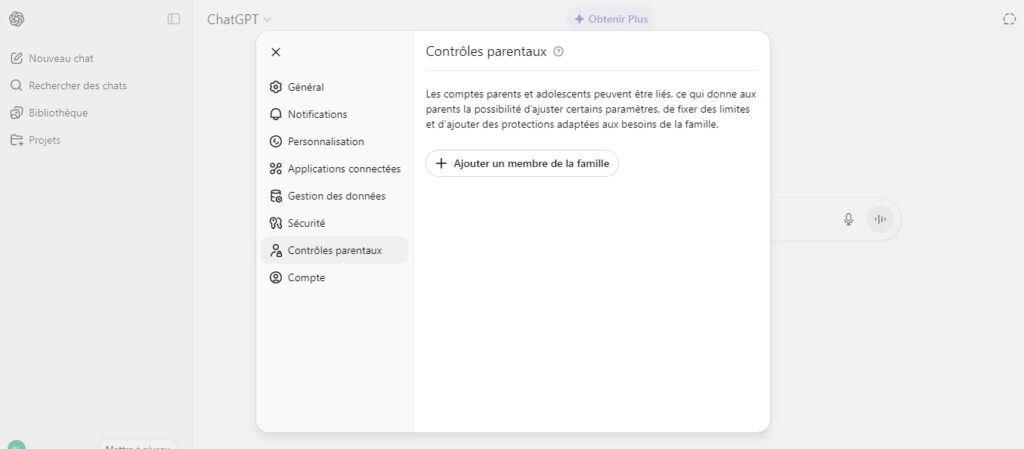Screen dimensions: 1024x449
Task: Select the Compte settings tab
Action: coord(306,277)
